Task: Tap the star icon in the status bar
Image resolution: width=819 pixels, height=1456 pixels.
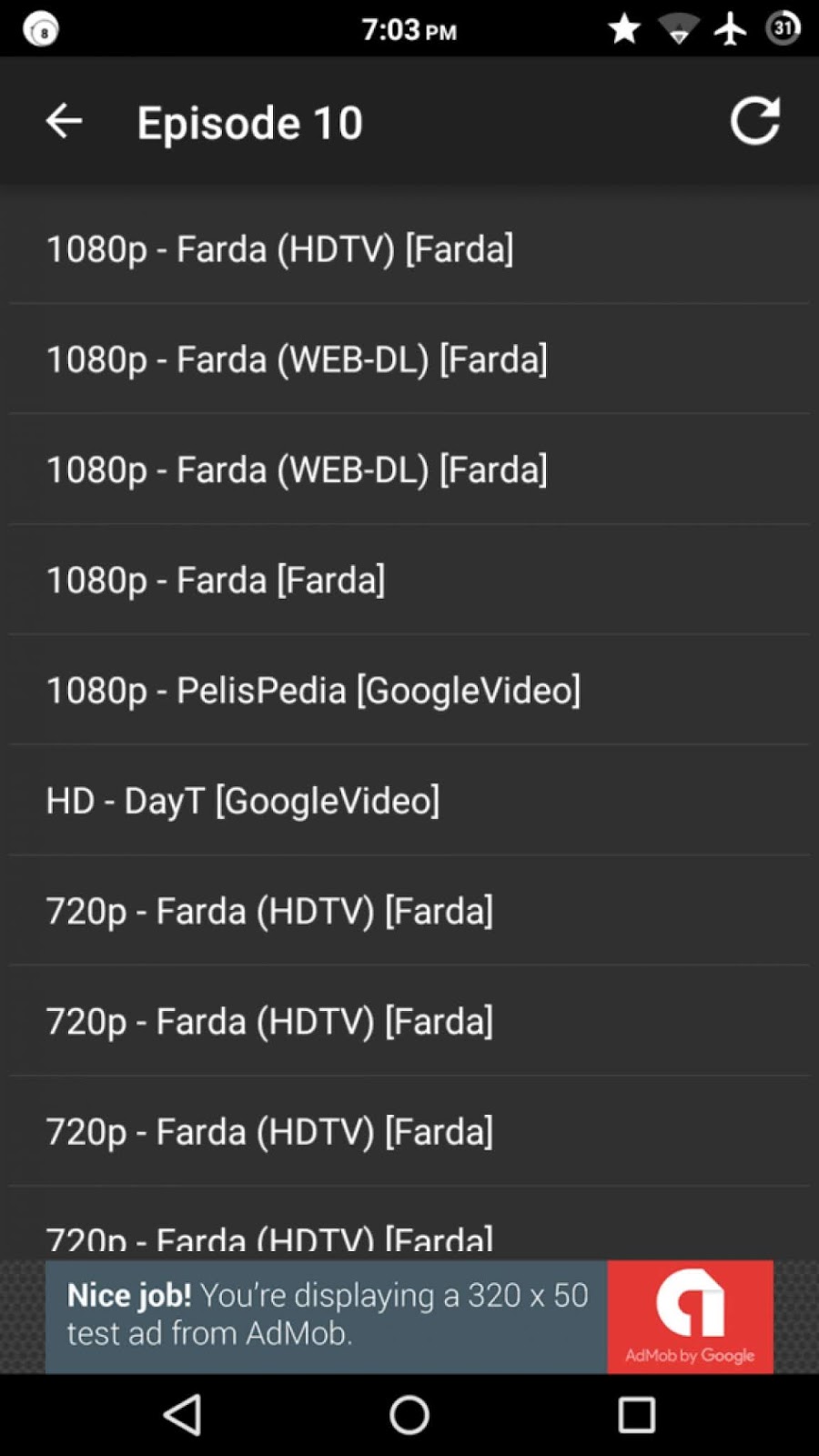Action: (x=624, y=28)
